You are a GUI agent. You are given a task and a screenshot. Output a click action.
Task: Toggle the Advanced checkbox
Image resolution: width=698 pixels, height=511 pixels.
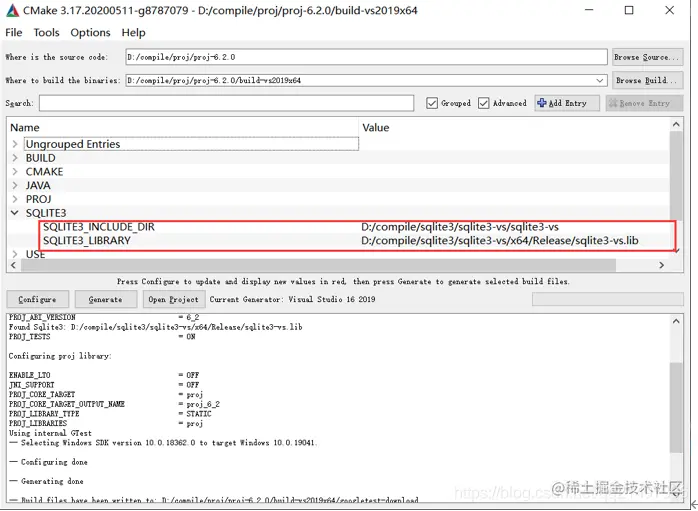click(x=483, y=103)
